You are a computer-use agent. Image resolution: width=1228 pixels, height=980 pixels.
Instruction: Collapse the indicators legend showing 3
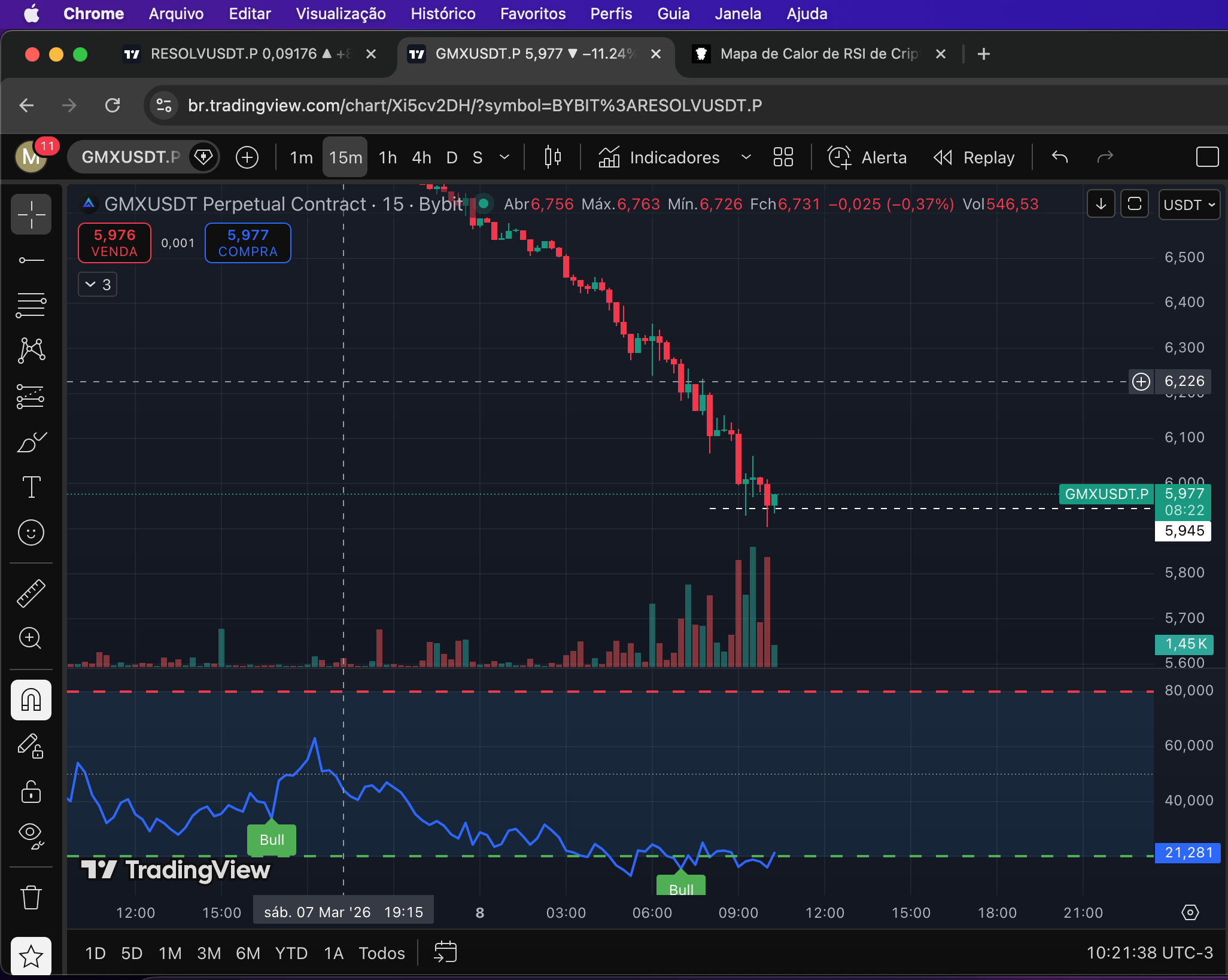98,284
